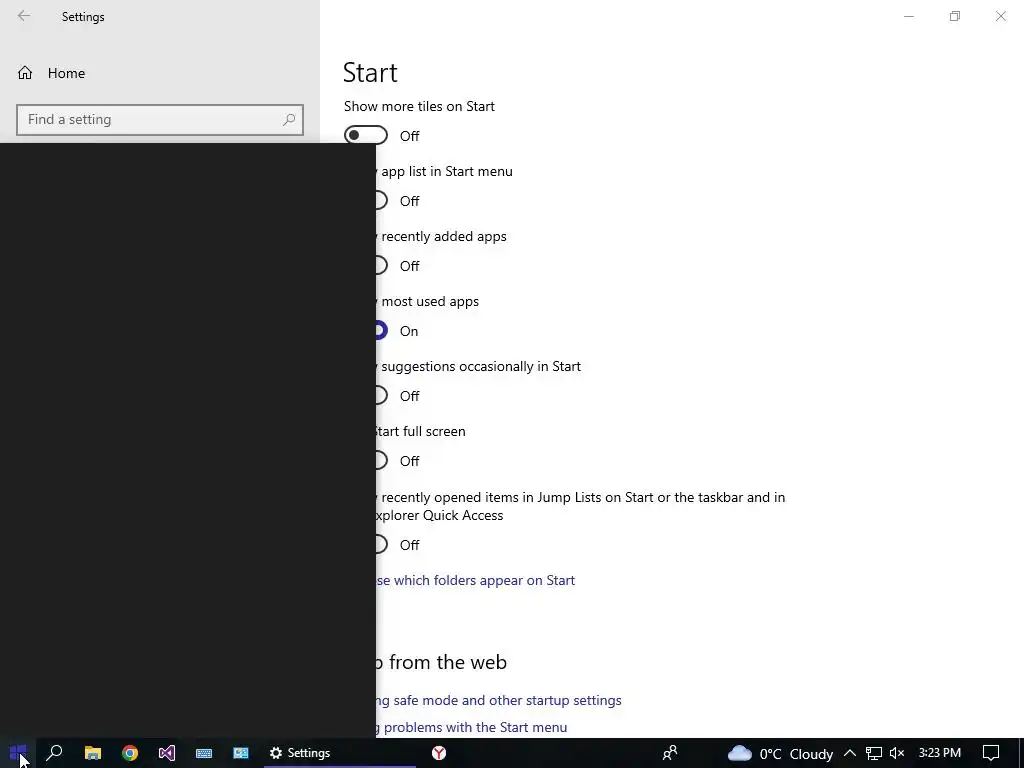The width and height of the screenshot is (1024, 768).
Task: Toggle Show more tiles on Start
Action: coord(366,135)
